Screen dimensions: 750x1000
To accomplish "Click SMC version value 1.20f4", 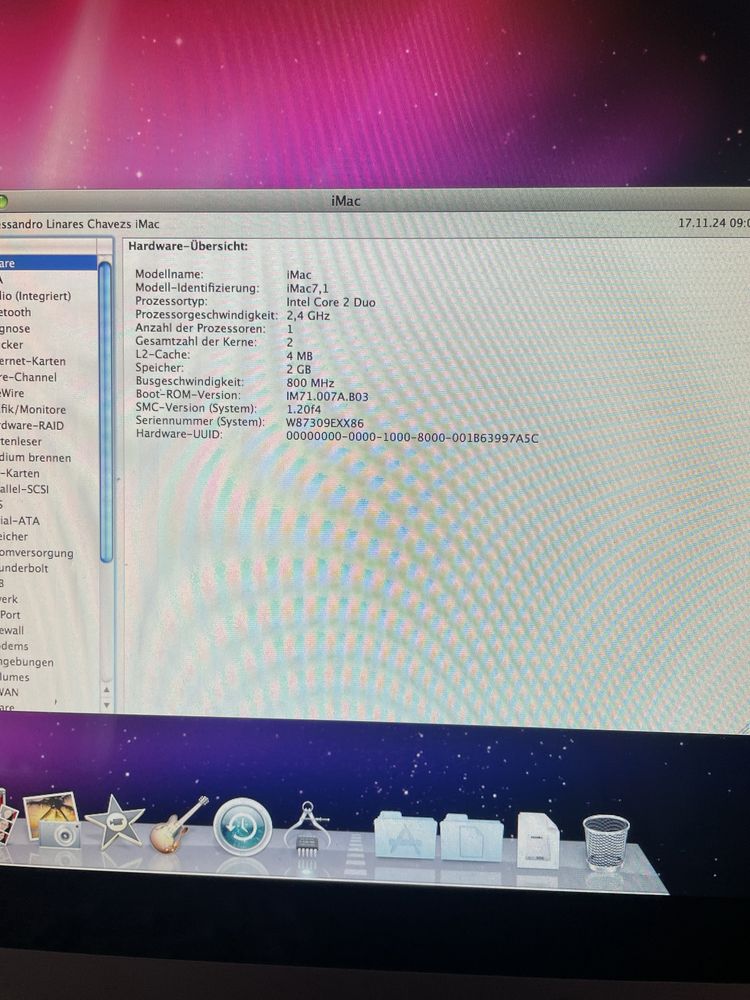I will 304,409.
